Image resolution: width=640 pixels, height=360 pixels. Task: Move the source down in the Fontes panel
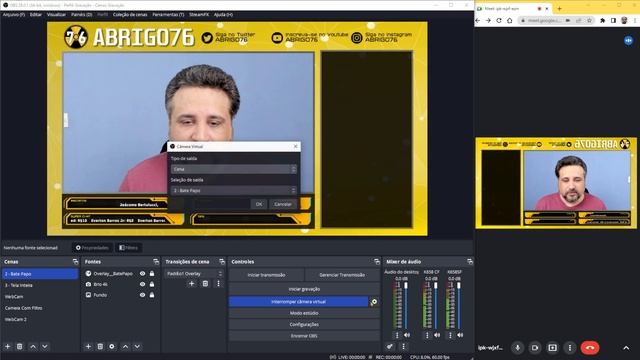(x=137, y=347)
